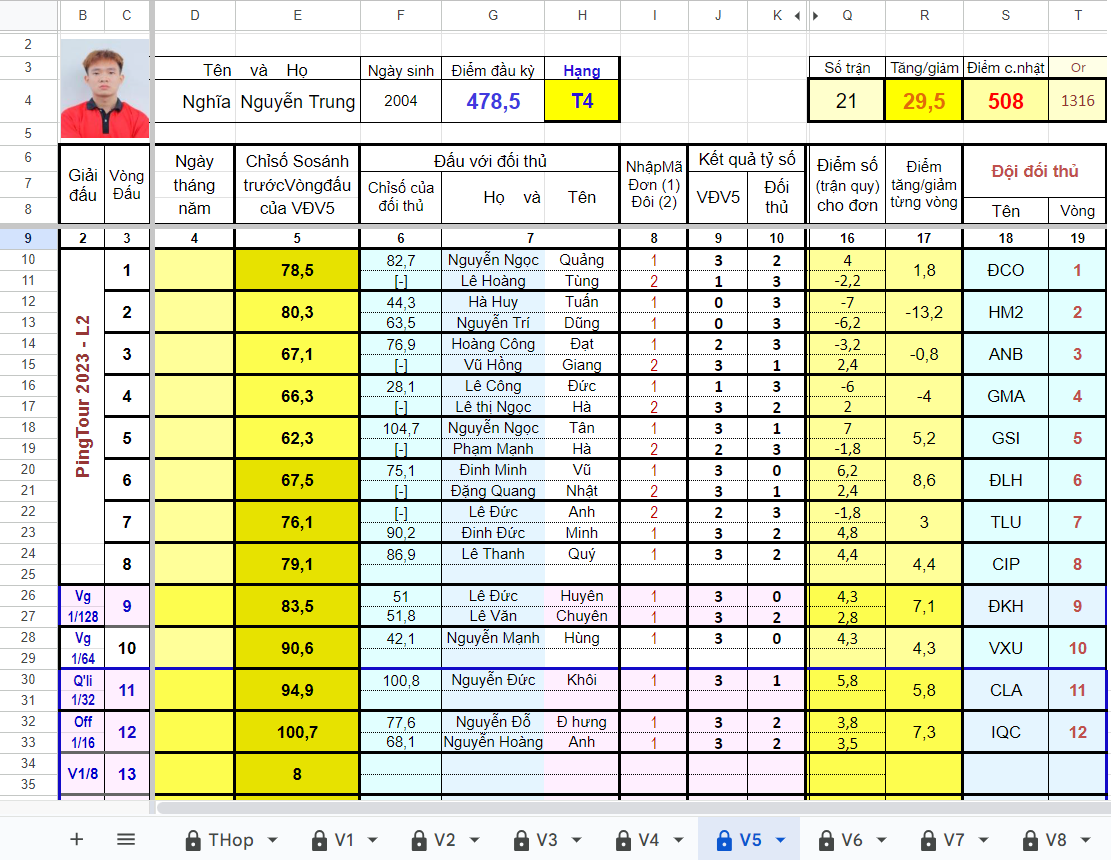Open the V5 sheet tab dropdown arrow
This screenshot has width=1111, height=860.
(781, 840)
